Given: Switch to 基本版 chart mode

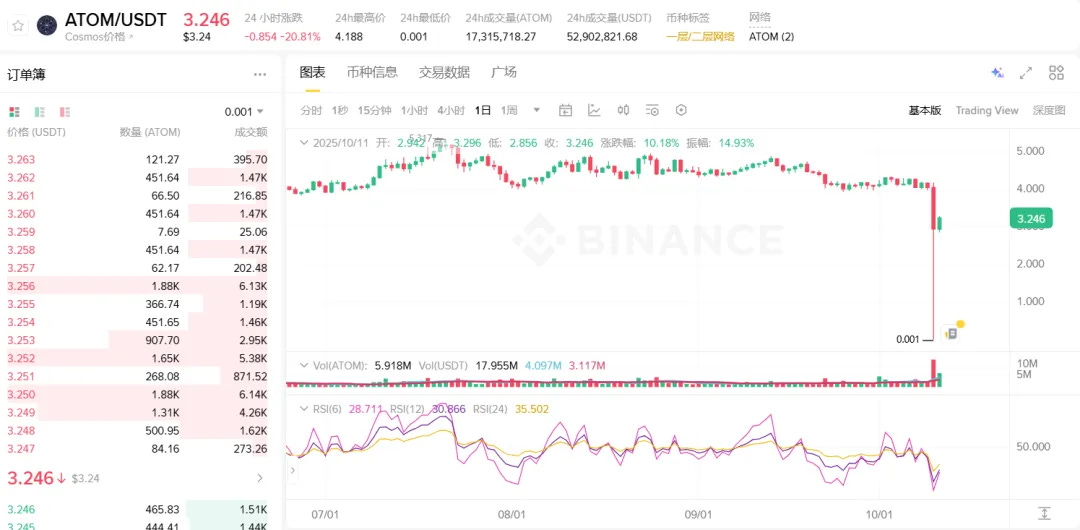Looking at the screenshot, I should point(924,110).
